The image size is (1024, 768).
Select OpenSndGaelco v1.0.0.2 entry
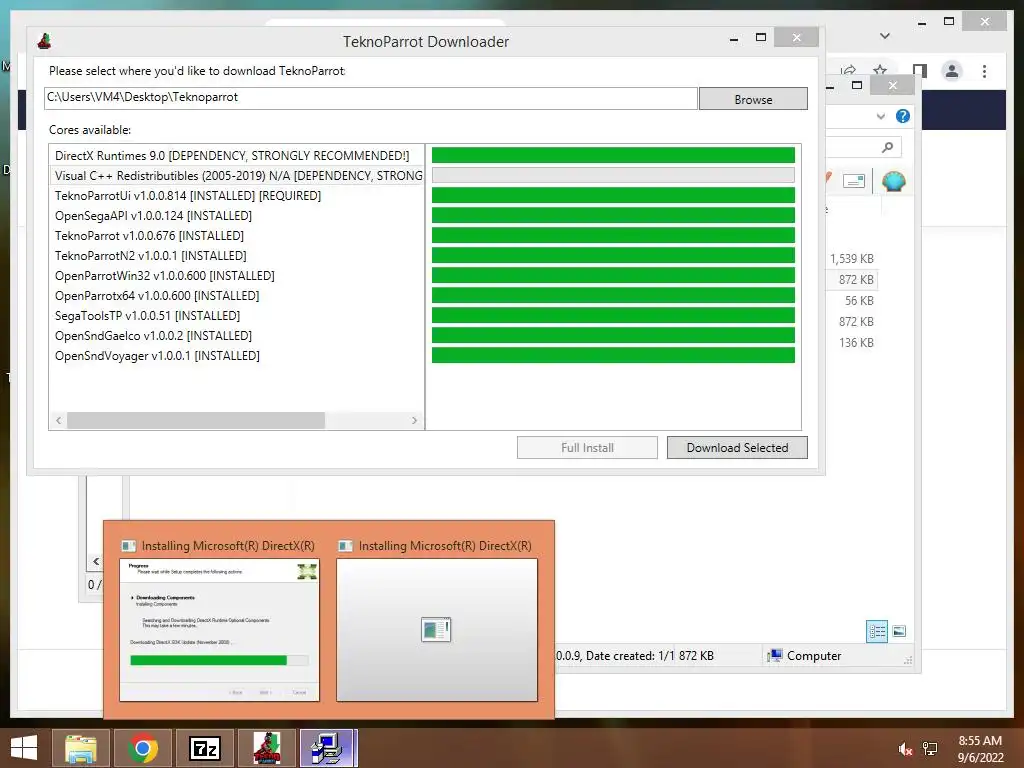coord(236,336)
